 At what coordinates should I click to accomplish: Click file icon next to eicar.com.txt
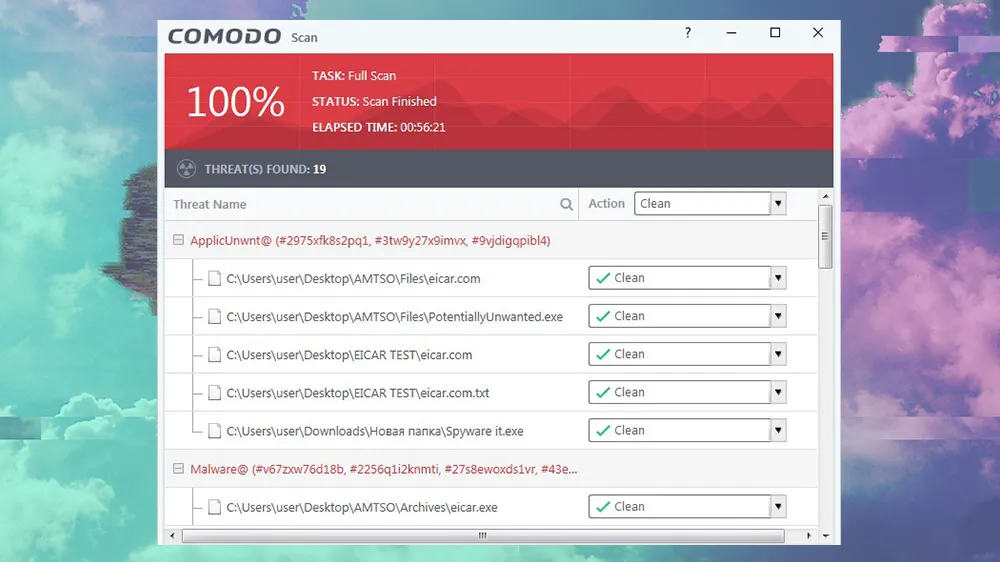tap(214, 393)
